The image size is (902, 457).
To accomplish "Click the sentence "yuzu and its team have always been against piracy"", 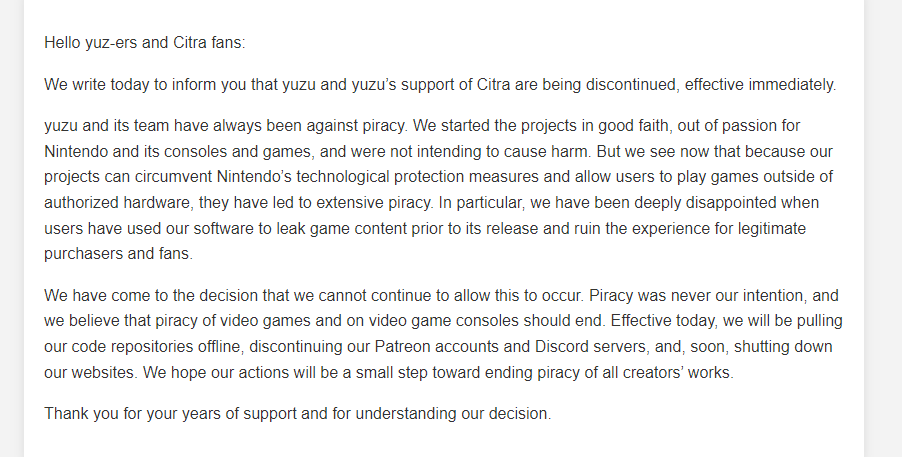I will 226,125.
